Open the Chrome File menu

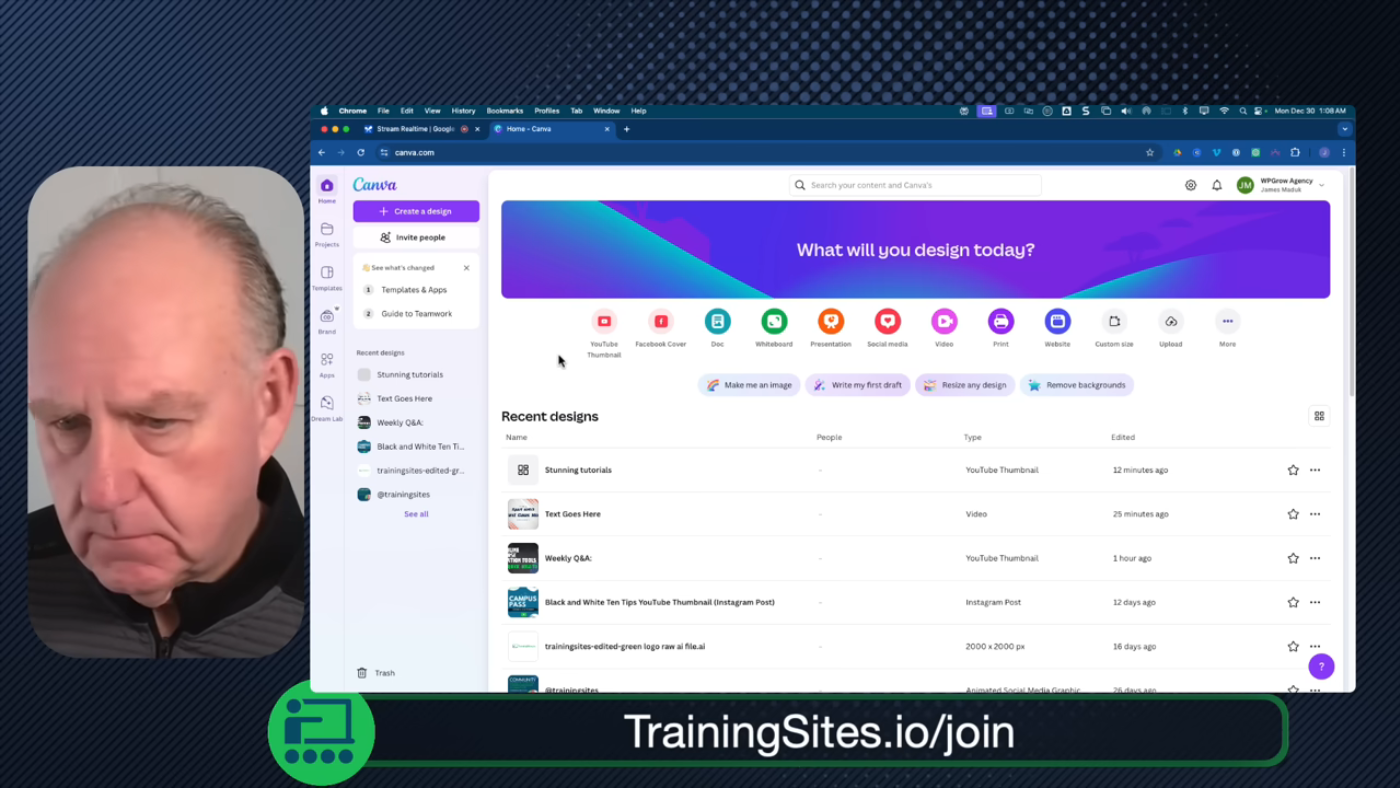coord(383,111)
